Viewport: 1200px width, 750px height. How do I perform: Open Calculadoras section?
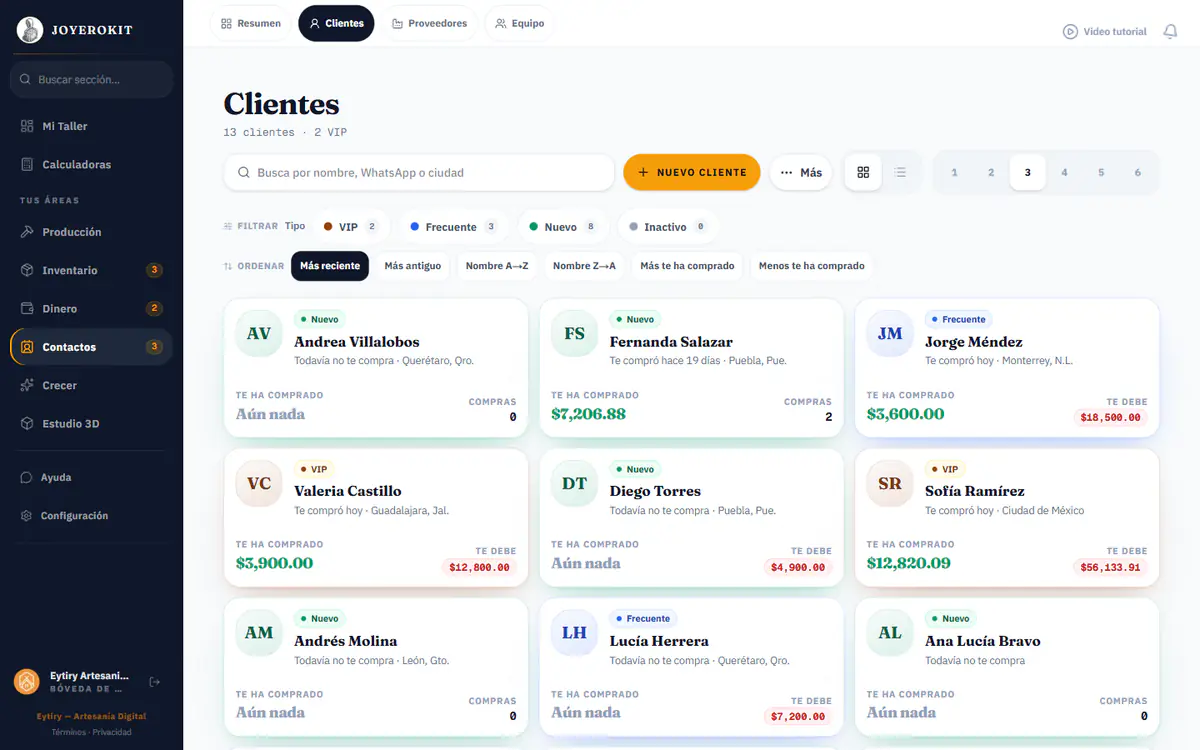click(x=91, y=164)
